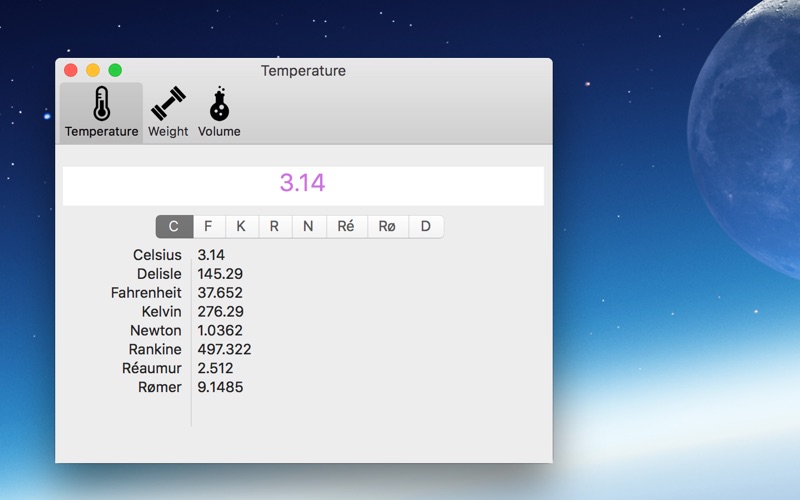Click the 3.14 input field
Viewport: 800px width, 500px height.
(x=303, y=186)
